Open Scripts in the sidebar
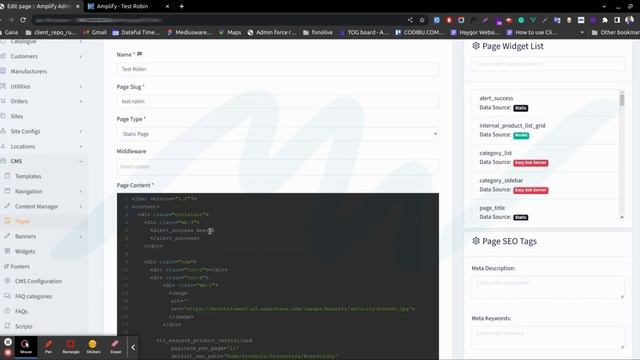This screenshot has width=640, height=360. coord(24,327)
